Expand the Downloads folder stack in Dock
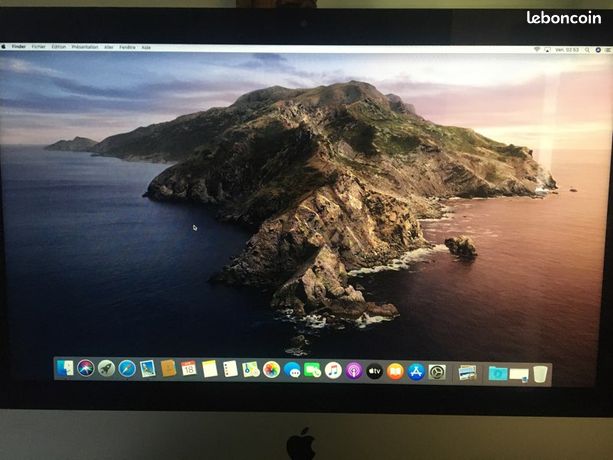Screen dimensions: 613x460 pos(498,373)
